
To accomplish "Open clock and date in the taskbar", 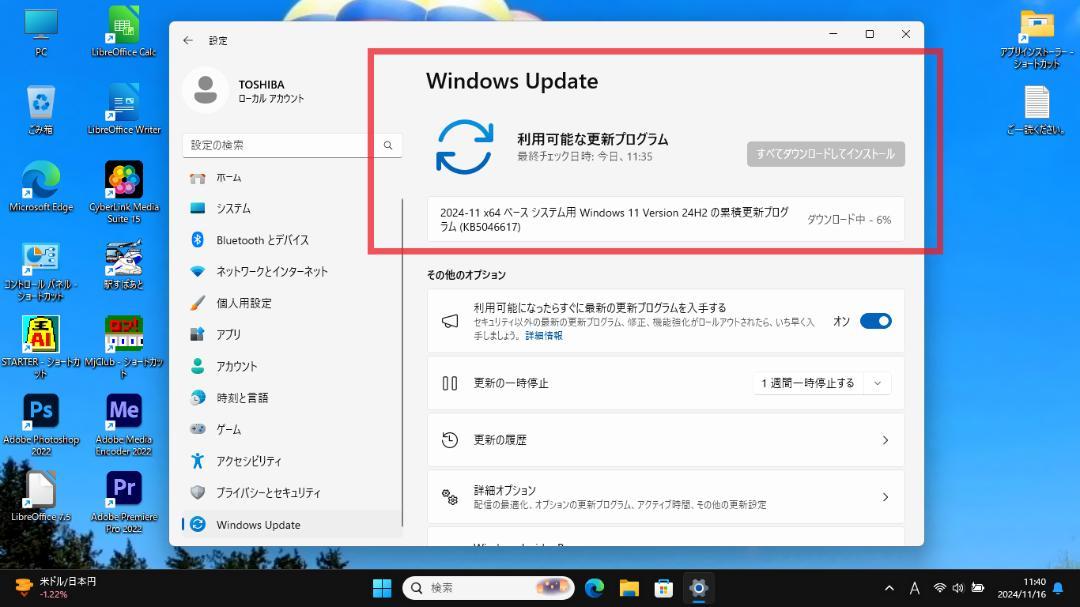I will click(x=1022, y=588).
